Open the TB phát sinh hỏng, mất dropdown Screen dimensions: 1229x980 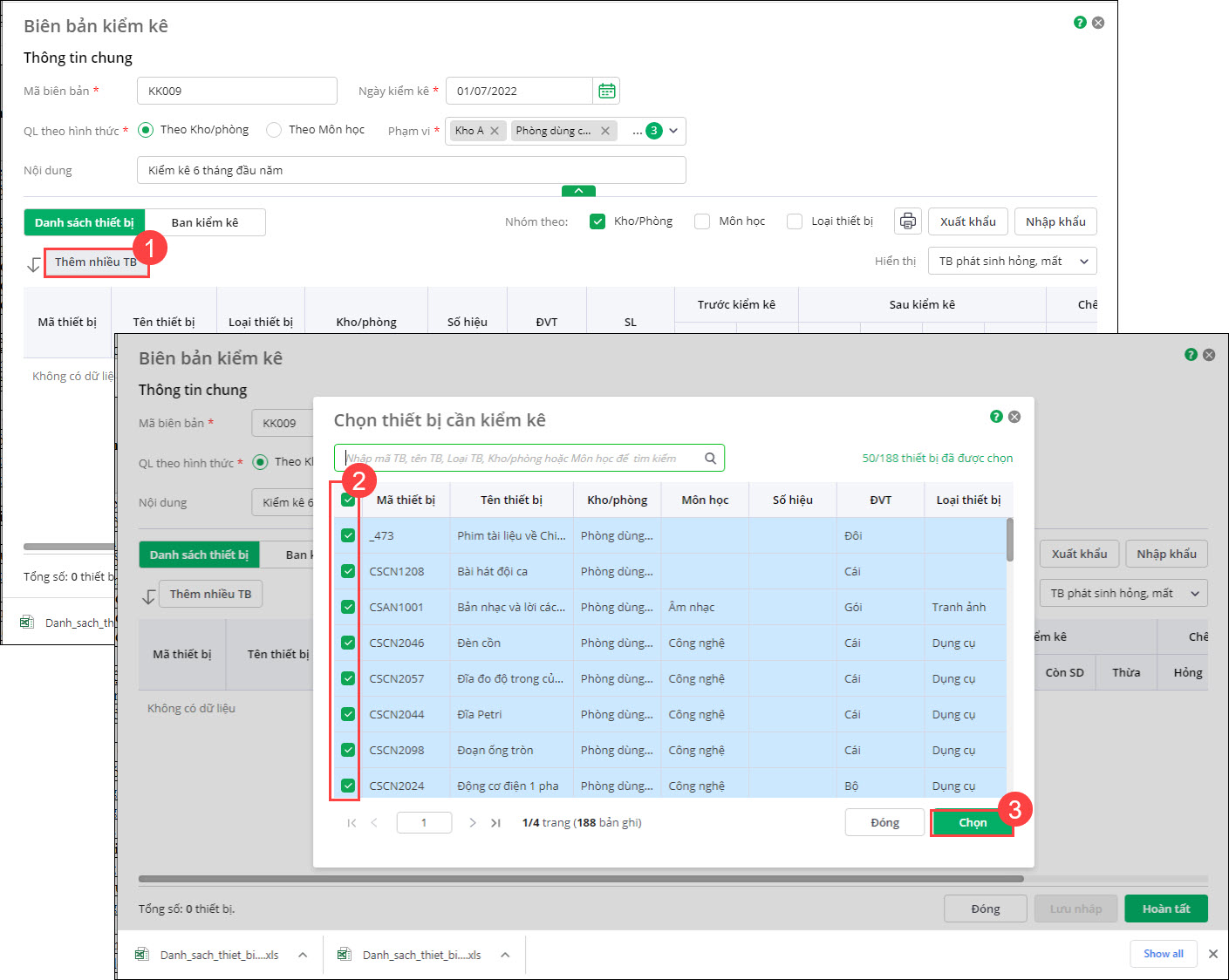tap(1012, 262)
